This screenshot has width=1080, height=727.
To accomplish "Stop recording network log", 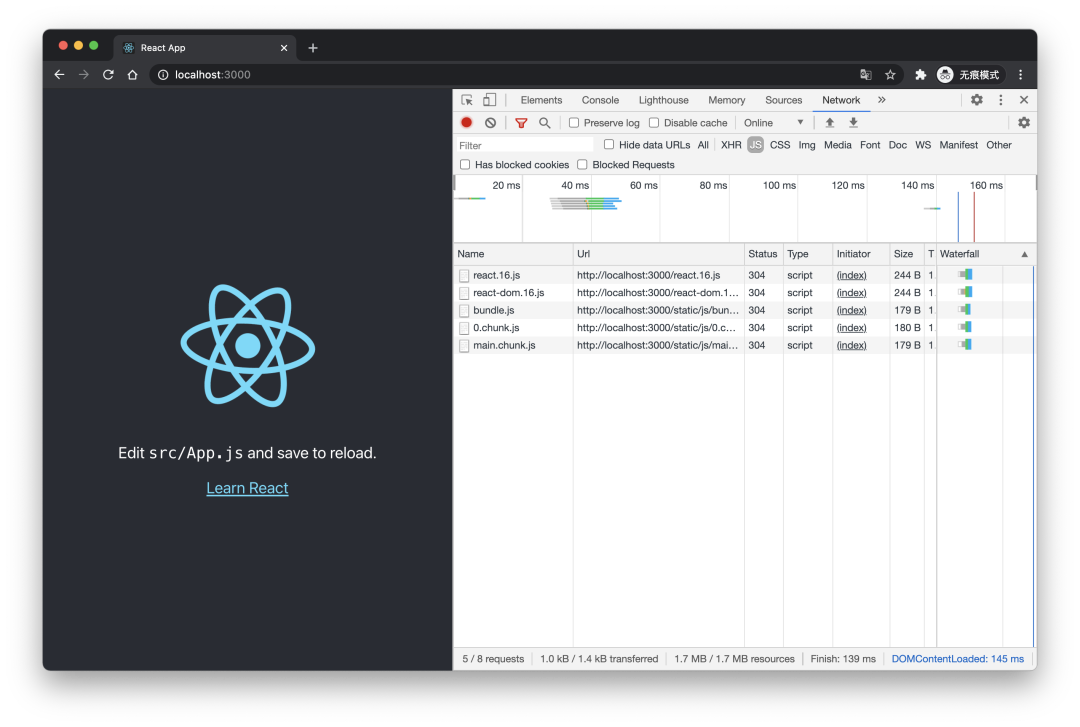I will (x=466, y=123).
